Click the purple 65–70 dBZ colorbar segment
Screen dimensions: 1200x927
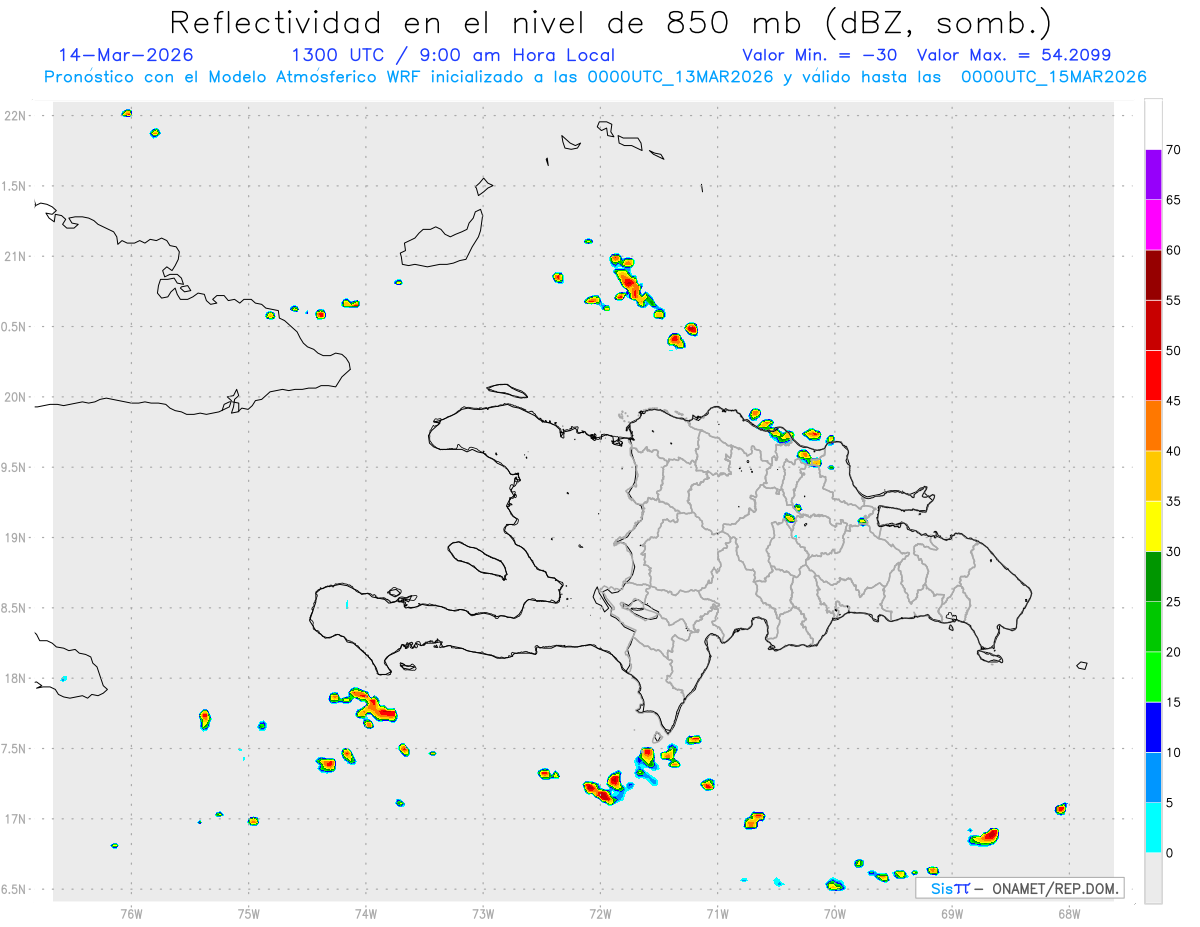(x=1153, y=174)
